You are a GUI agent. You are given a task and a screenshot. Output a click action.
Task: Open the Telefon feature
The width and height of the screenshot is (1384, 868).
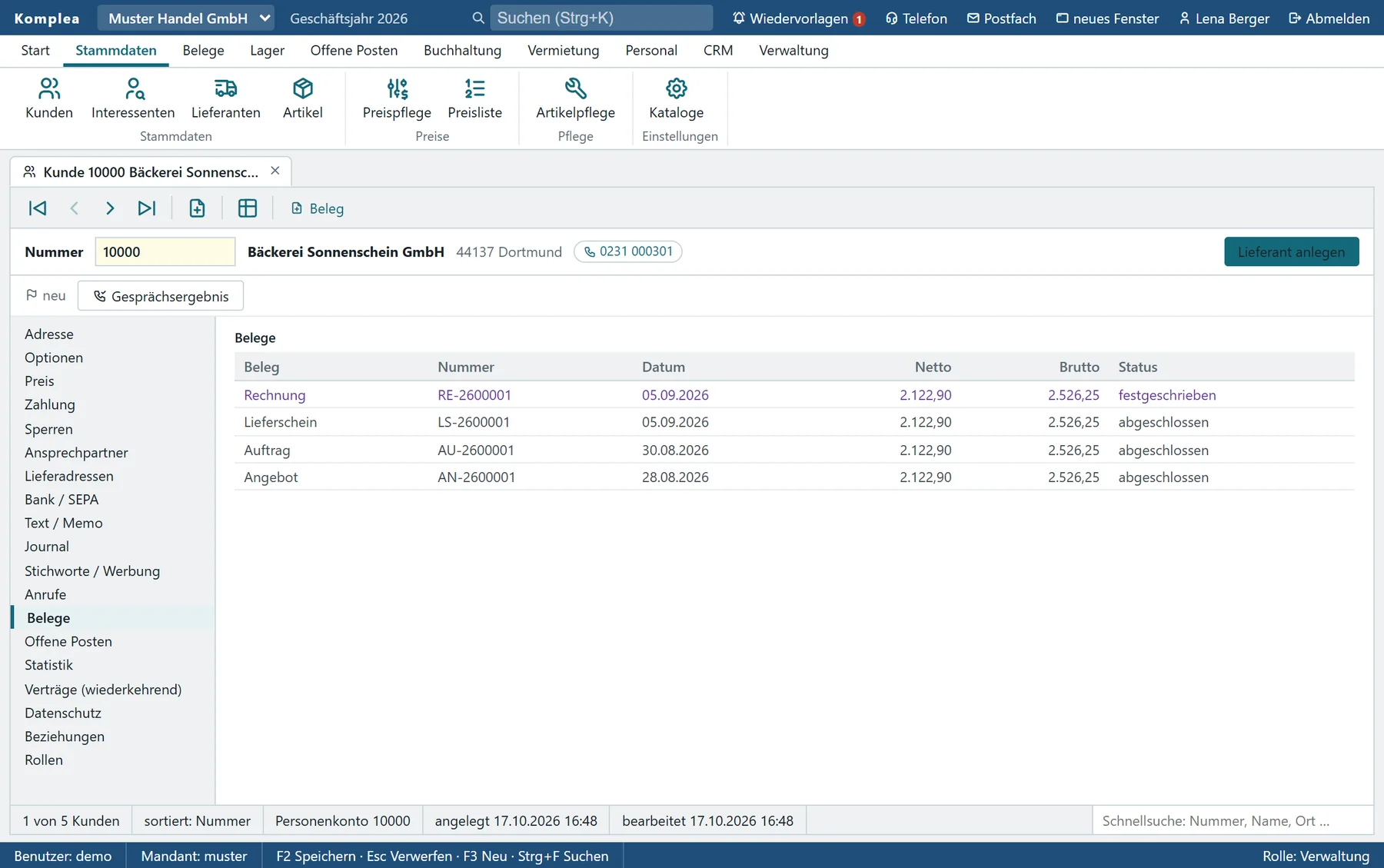[x=916, y=18]
